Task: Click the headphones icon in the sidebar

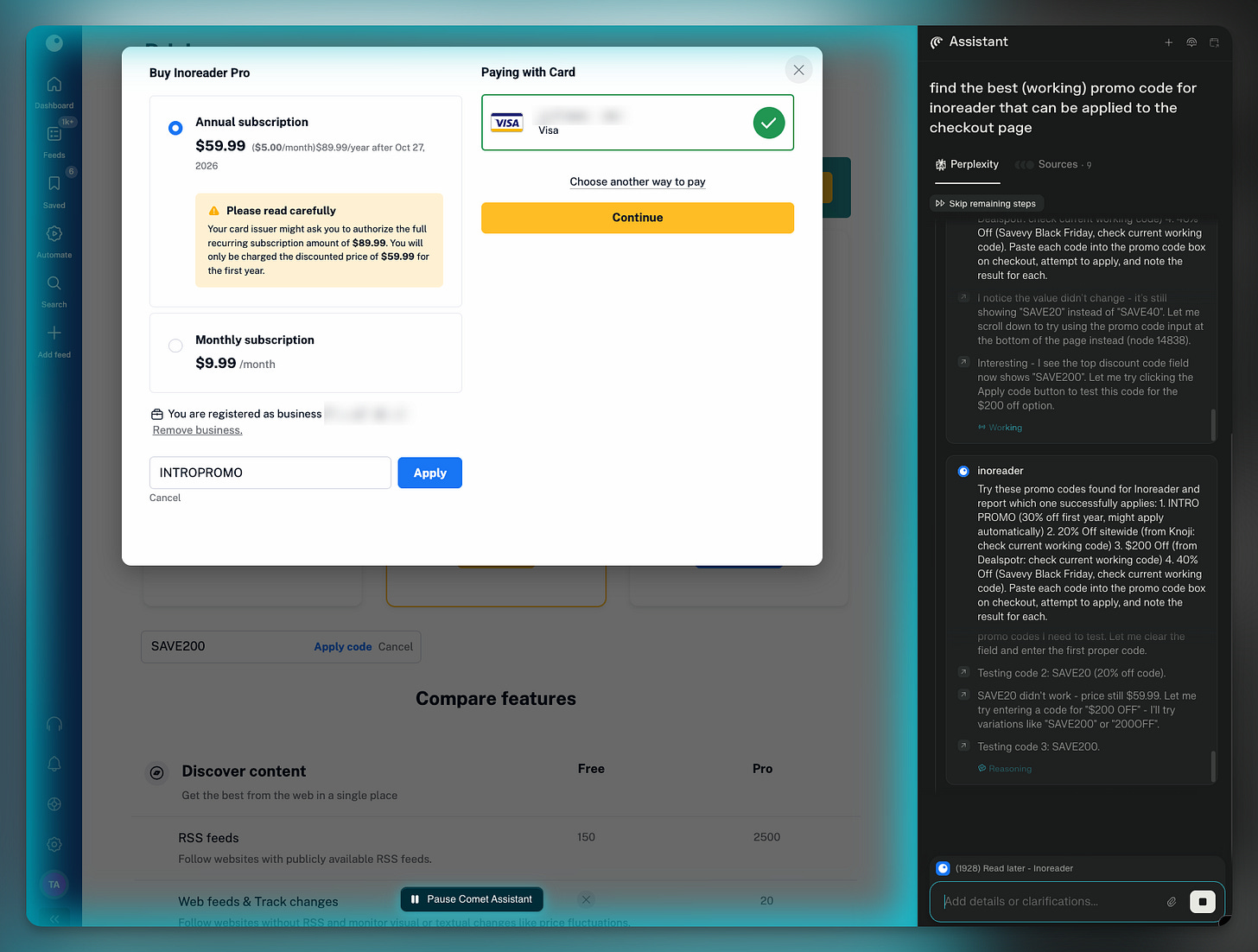Action: tap(54, 725)
